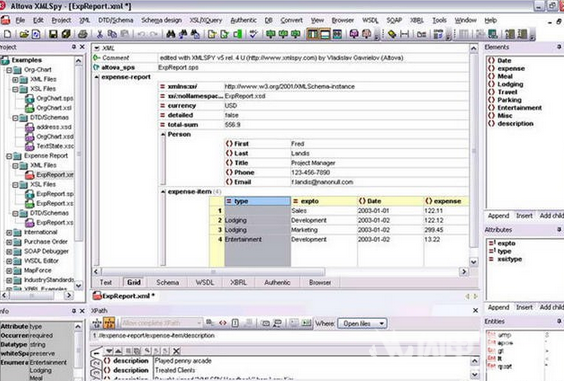Click Insert in the Attributes panel
The image size is (564, 381).
tap(524, 307)
